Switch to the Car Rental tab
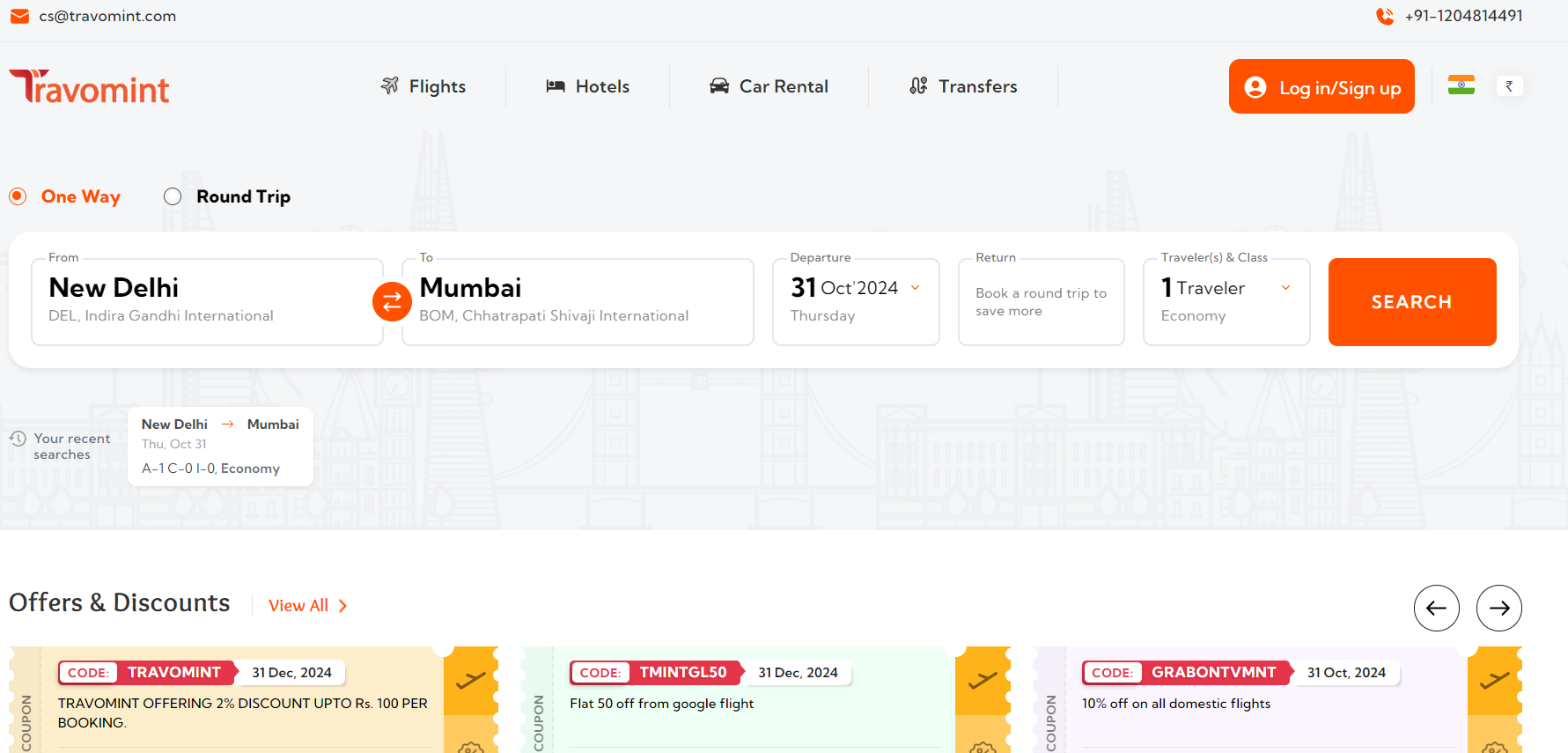1568x753 pixels. click(x=769, y=86)
